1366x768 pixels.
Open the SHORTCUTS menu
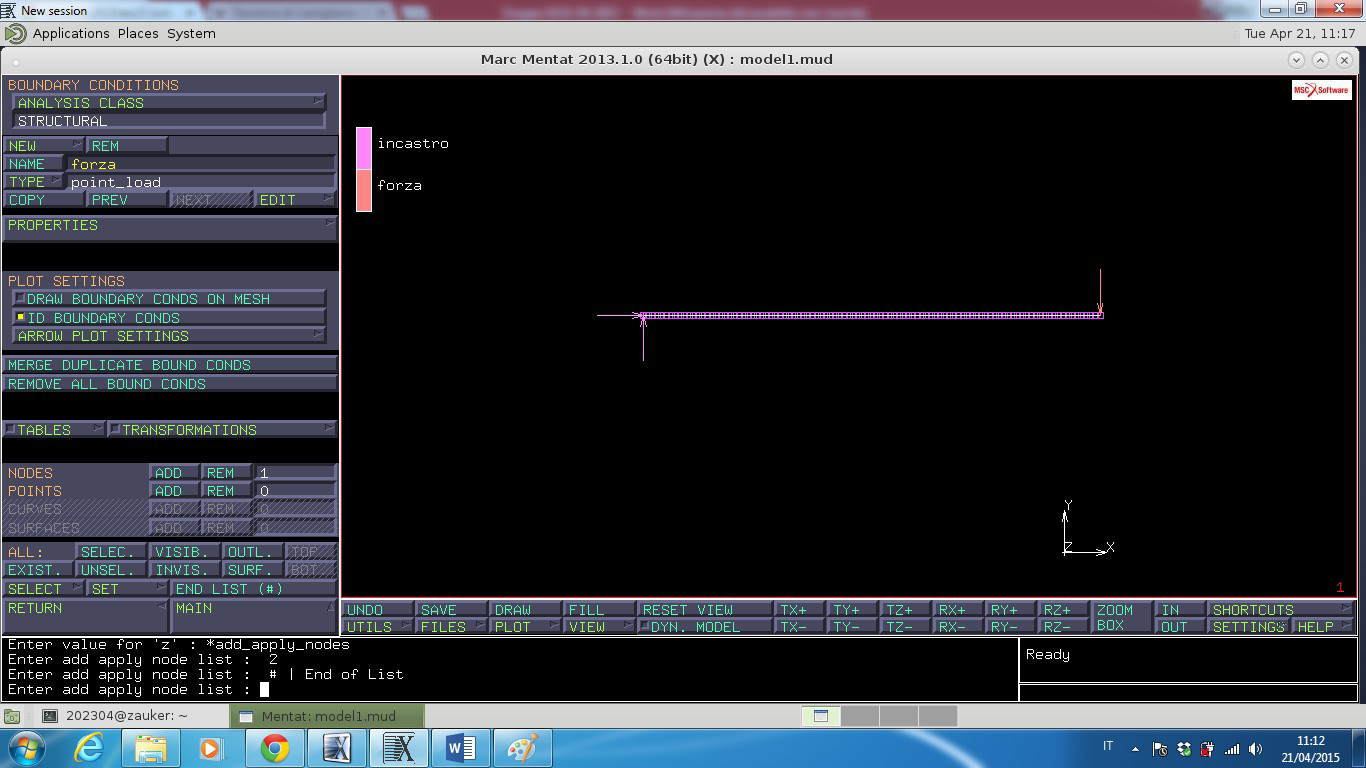pyautogui.click(x=1280, y=610)
